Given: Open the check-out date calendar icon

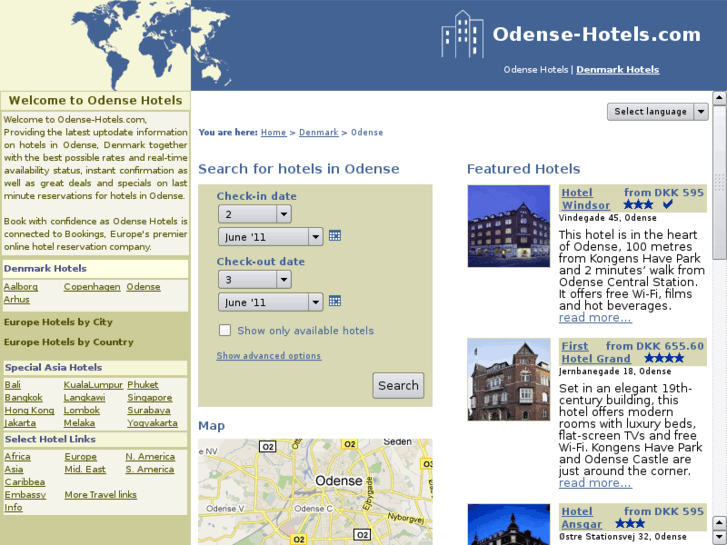Looking at the screenshot, I should 335,301.
